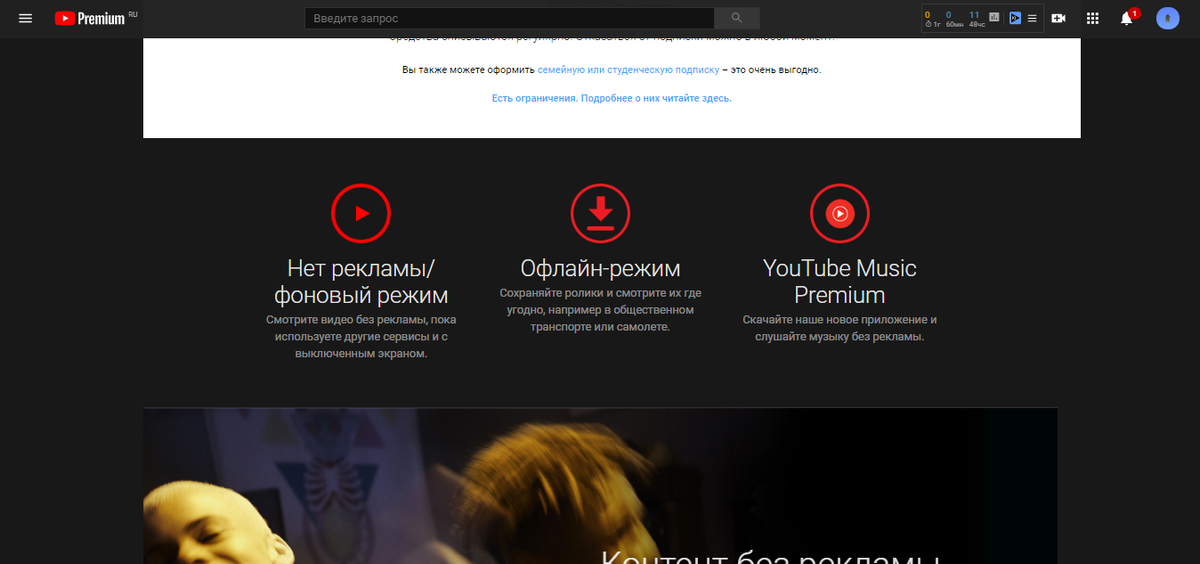Open the 'Есть ограничения' details link
Viewport: 1200px width, 564px height.
(x=612, y=98)
